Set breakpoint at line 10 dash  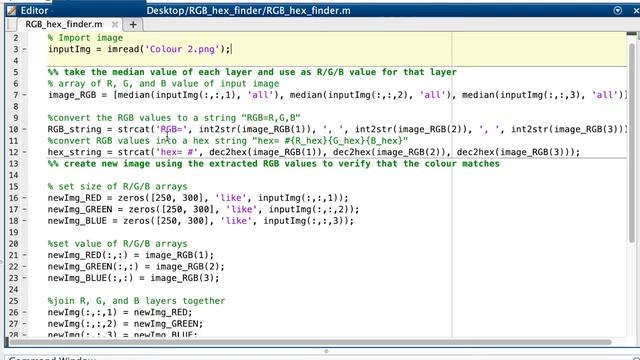[24, 129]
